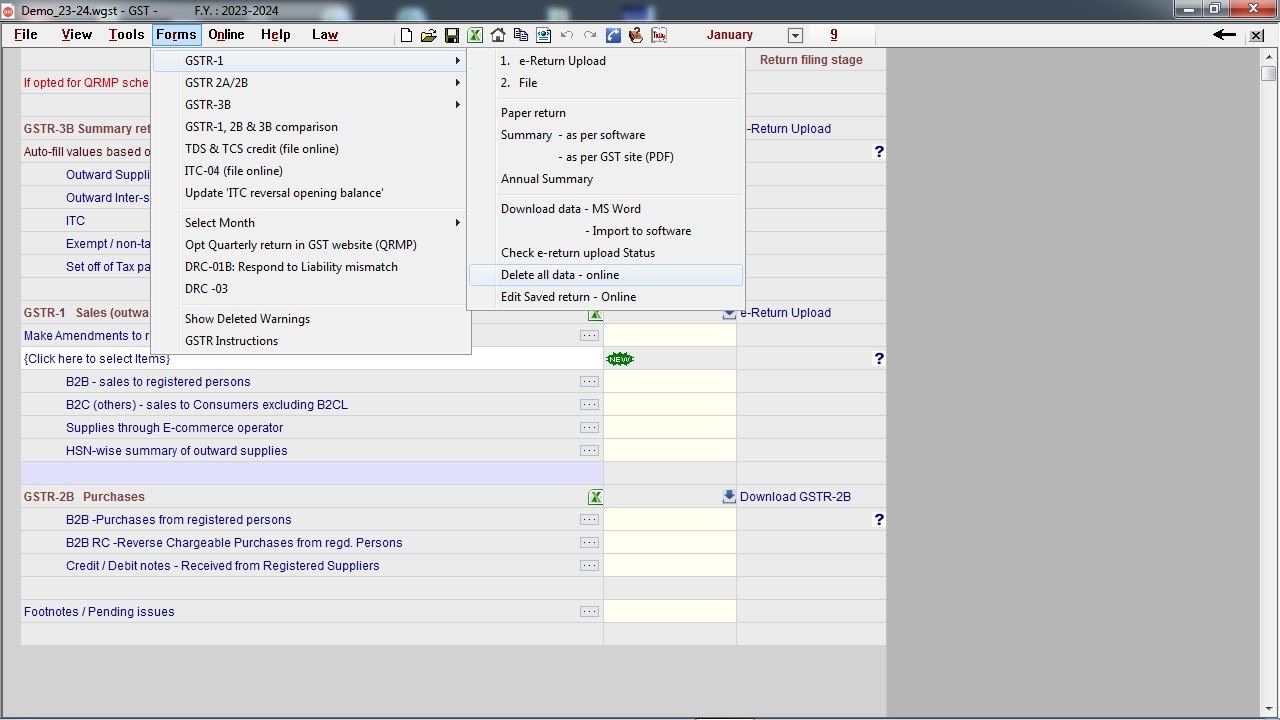Click the profile card toolbar icon

pyautogui.click(x=544, y=35)
